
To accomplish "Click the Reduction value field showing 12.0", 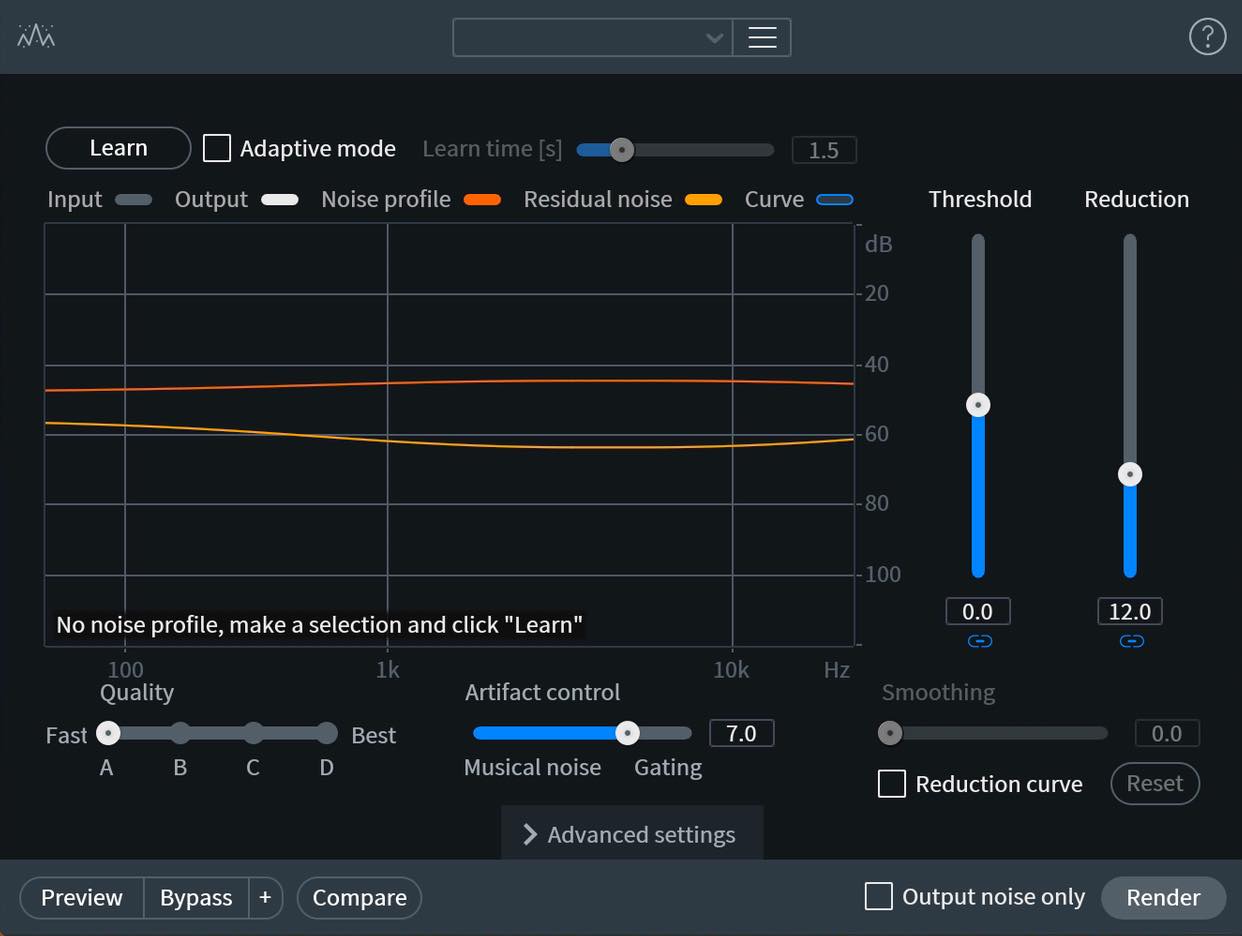I will tap(1130, 611).
